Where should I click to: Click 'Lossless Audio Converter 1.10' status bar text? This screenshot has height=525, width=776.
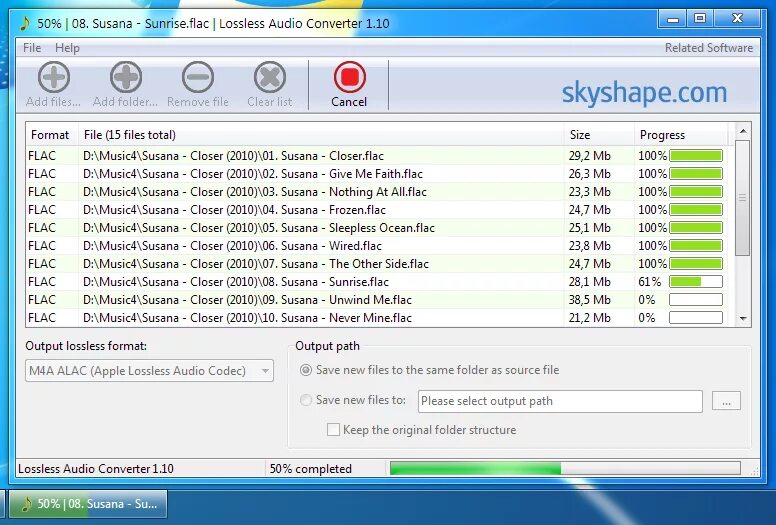pyautogui.click(x=96, y=469)
